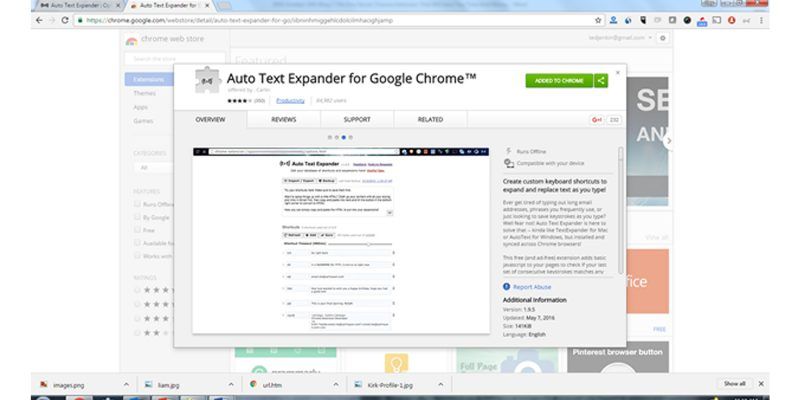Open the Categories All dropdown
This screenshot has width=800, height=400.
153,167
